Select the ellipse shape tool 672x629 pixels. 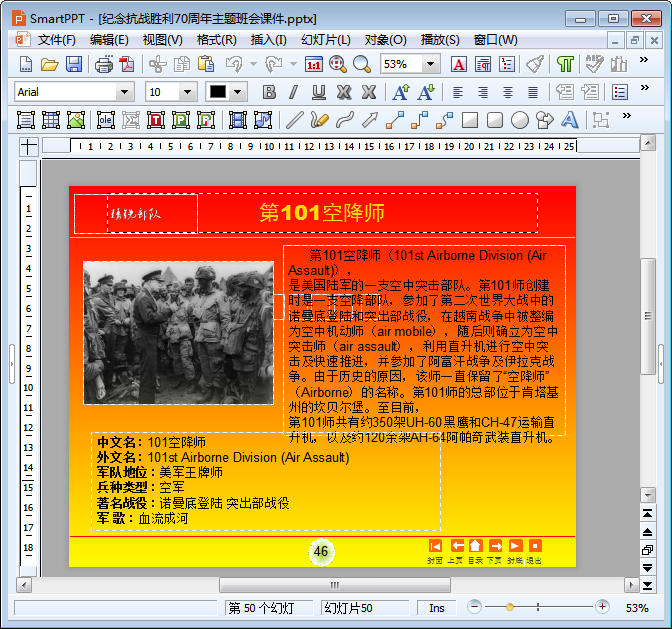tap(520, 120)
